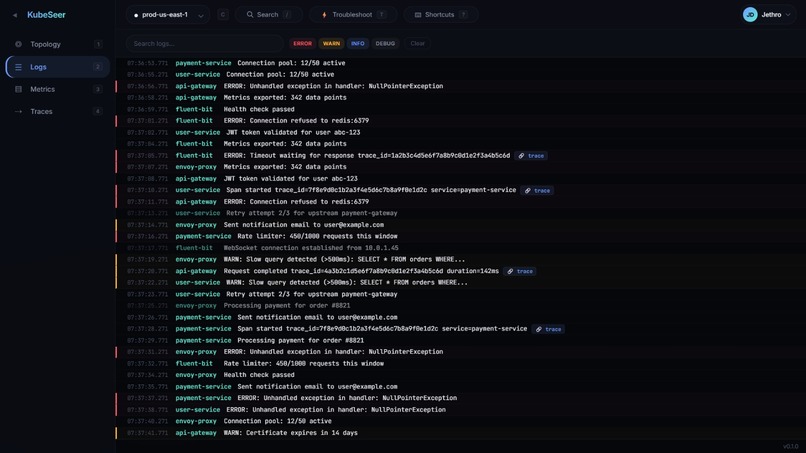Select user-service 'JWT token validated' log row
Image resolution: width=806 pixels, height=453 pixels.
click(461, 133)
